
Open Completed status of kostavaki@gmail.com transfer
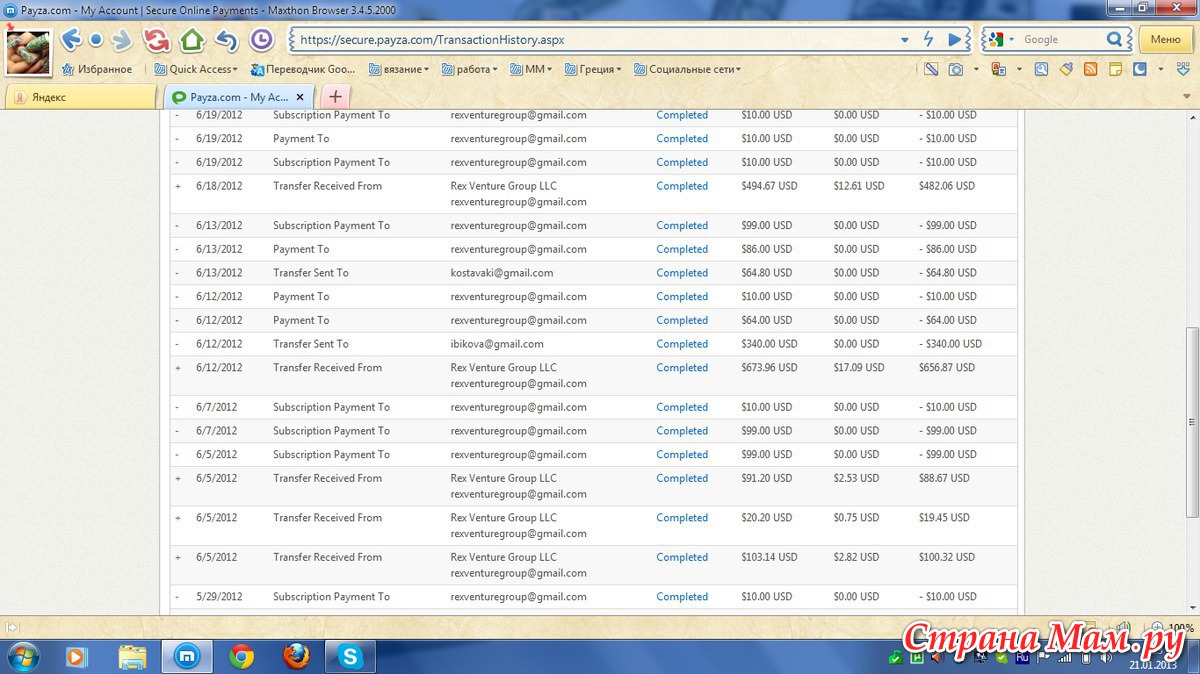682,273
